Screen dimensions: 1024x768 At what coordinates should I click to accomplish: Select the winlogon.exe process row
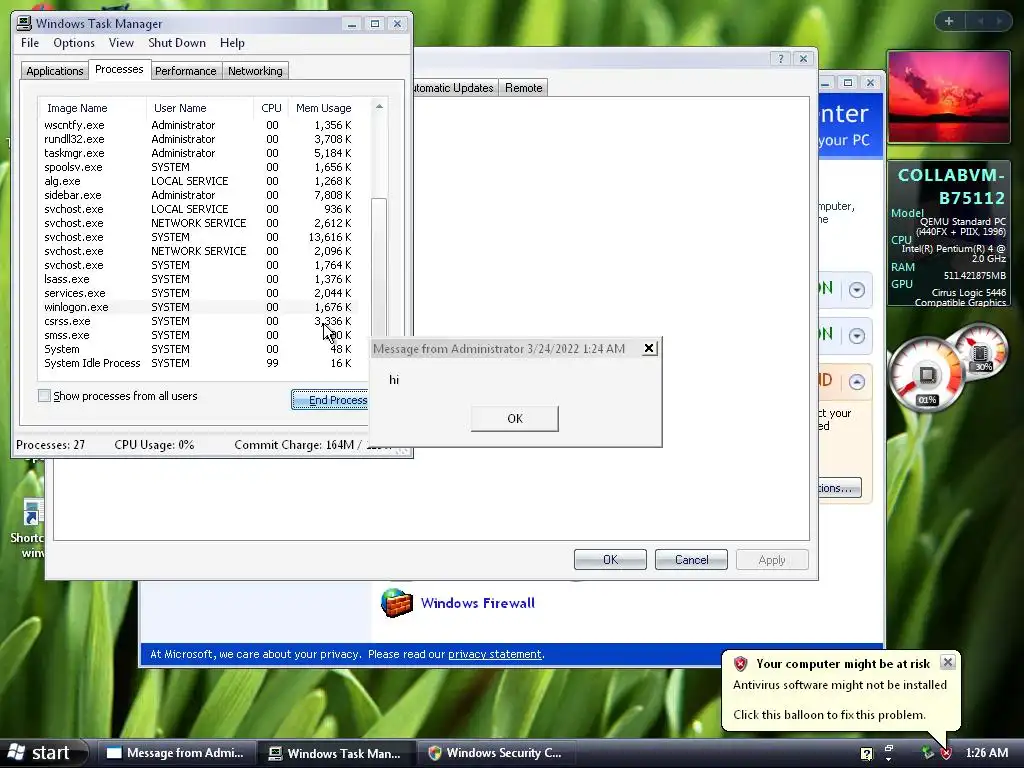pyautogui.click(x=198, y=307)
